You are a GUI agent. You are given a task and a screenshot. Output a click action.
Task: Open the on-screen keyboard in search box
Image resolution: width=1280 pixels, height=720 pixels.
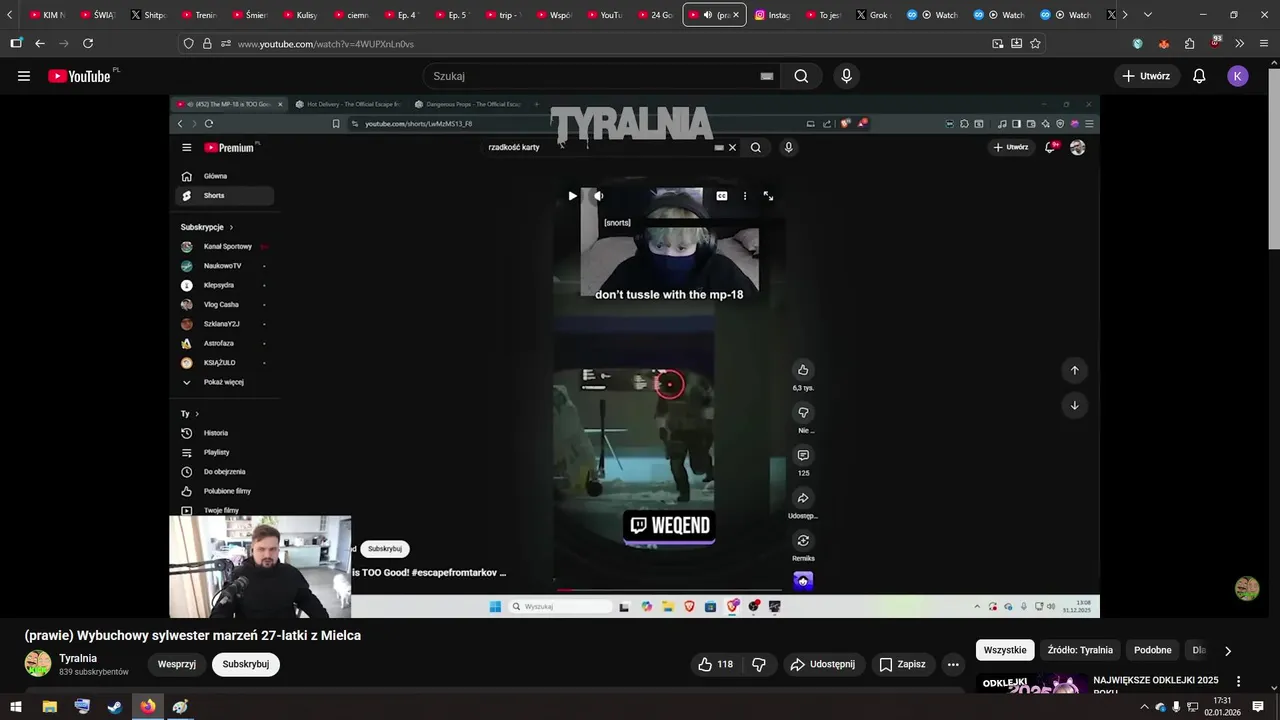coord(767,76)
